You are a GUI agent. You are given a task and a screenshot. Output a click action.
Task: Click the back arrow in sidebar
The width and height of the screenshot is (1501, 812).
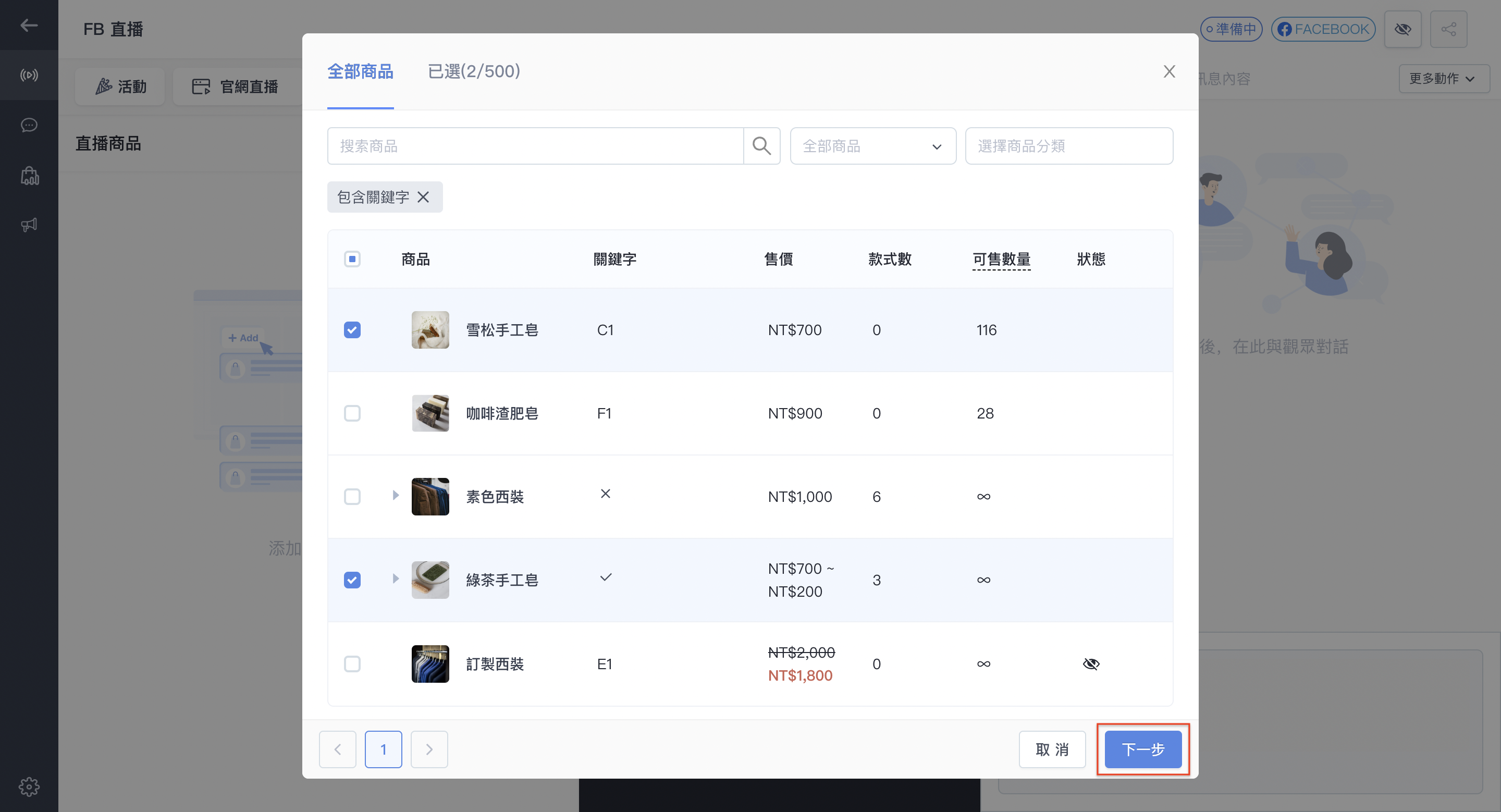coord(29,25)
